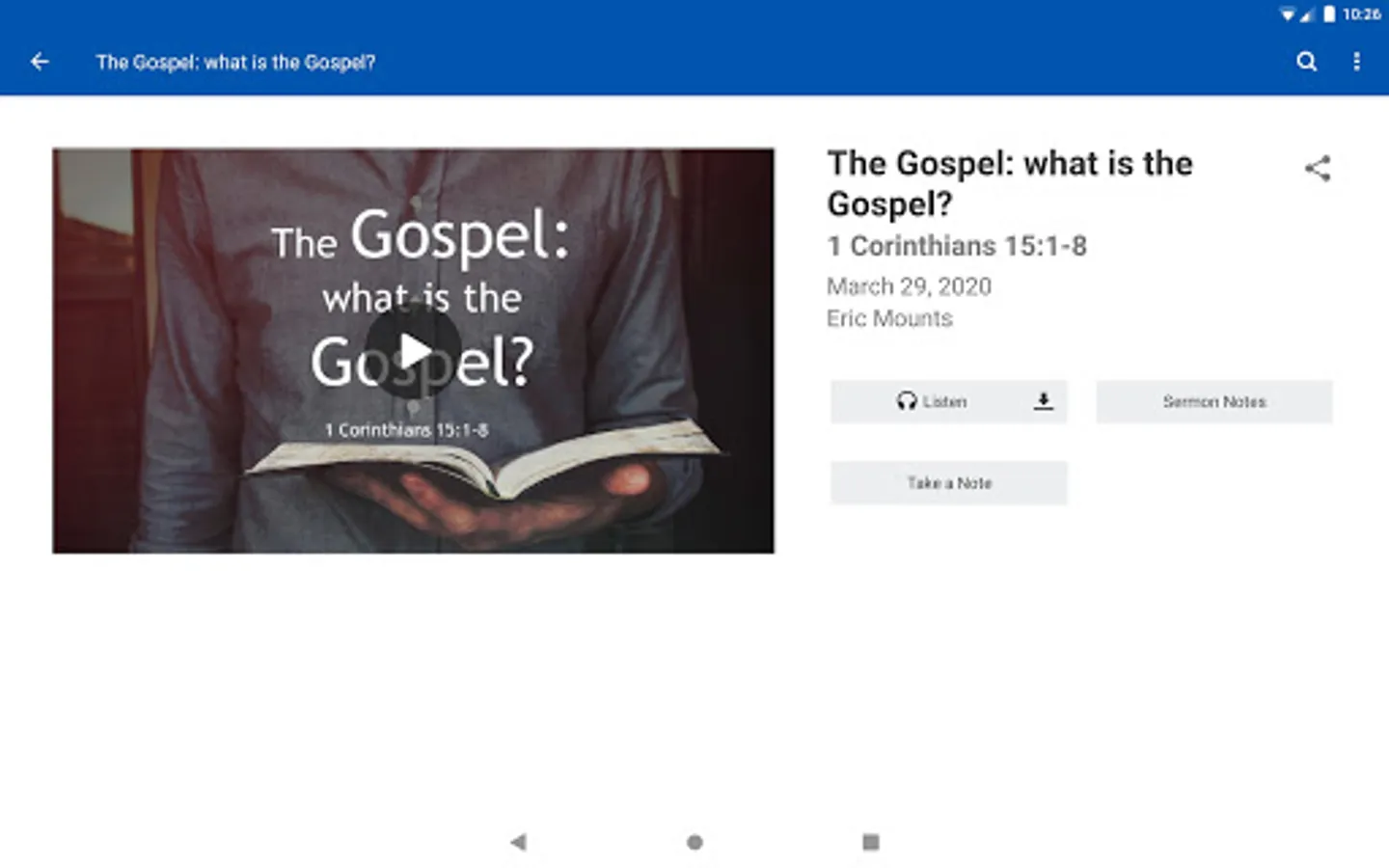Screen dimensions: 1389x868
Task: Click the Take a Note button
Action: [948, 483]
